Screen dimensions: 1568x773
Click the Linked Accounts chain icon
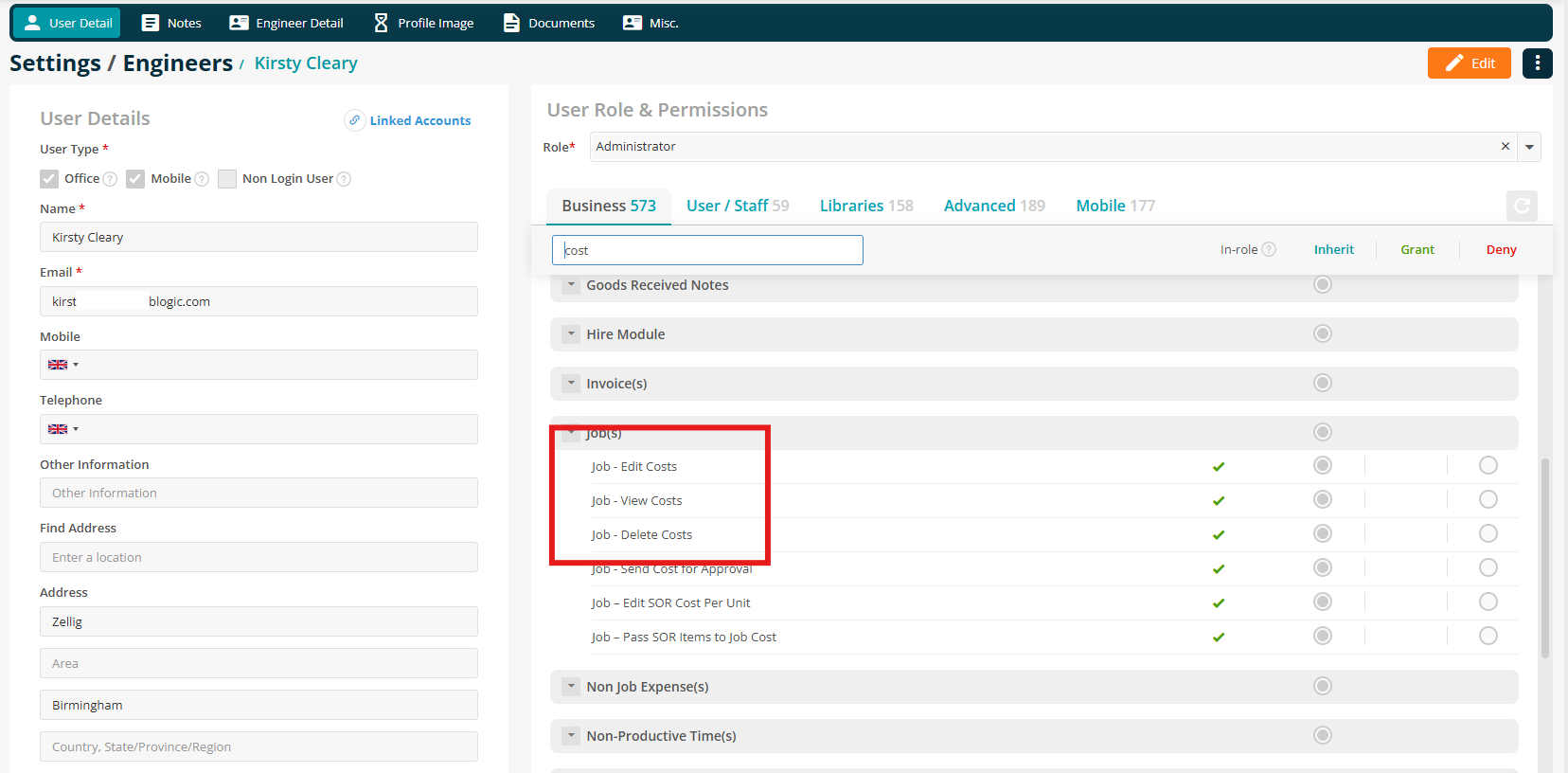pyautogui.click(x=355, y=120)
